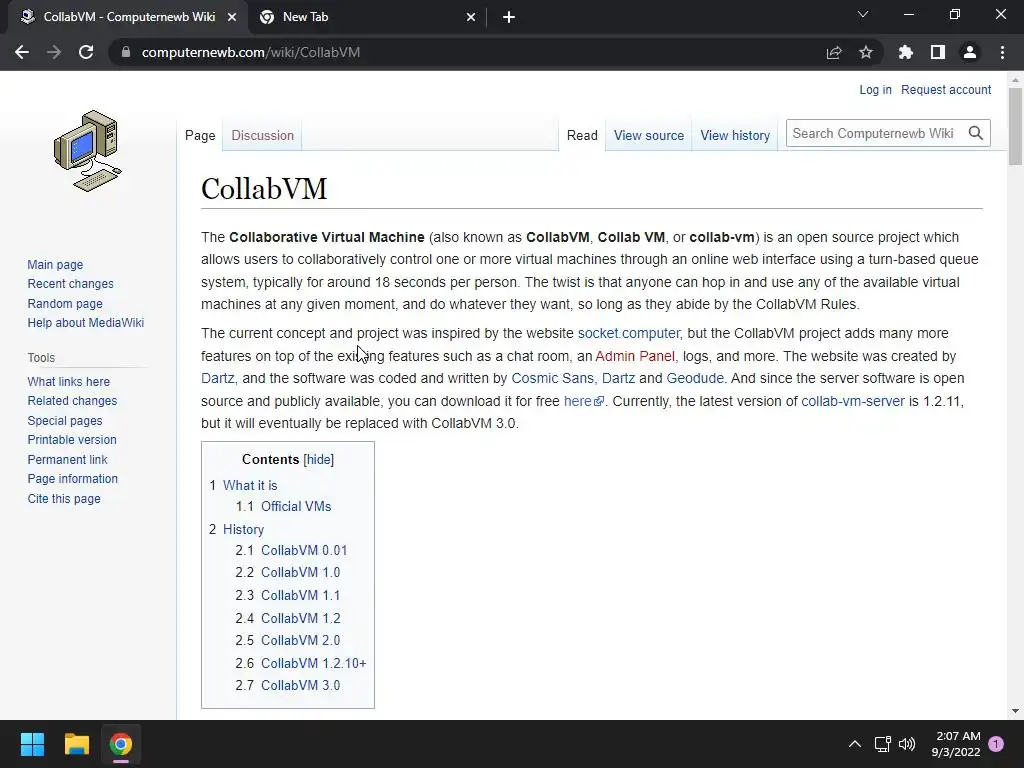The image size is (1024, 768).
Task: Click the Log in link
Action: tap(875, 89)
